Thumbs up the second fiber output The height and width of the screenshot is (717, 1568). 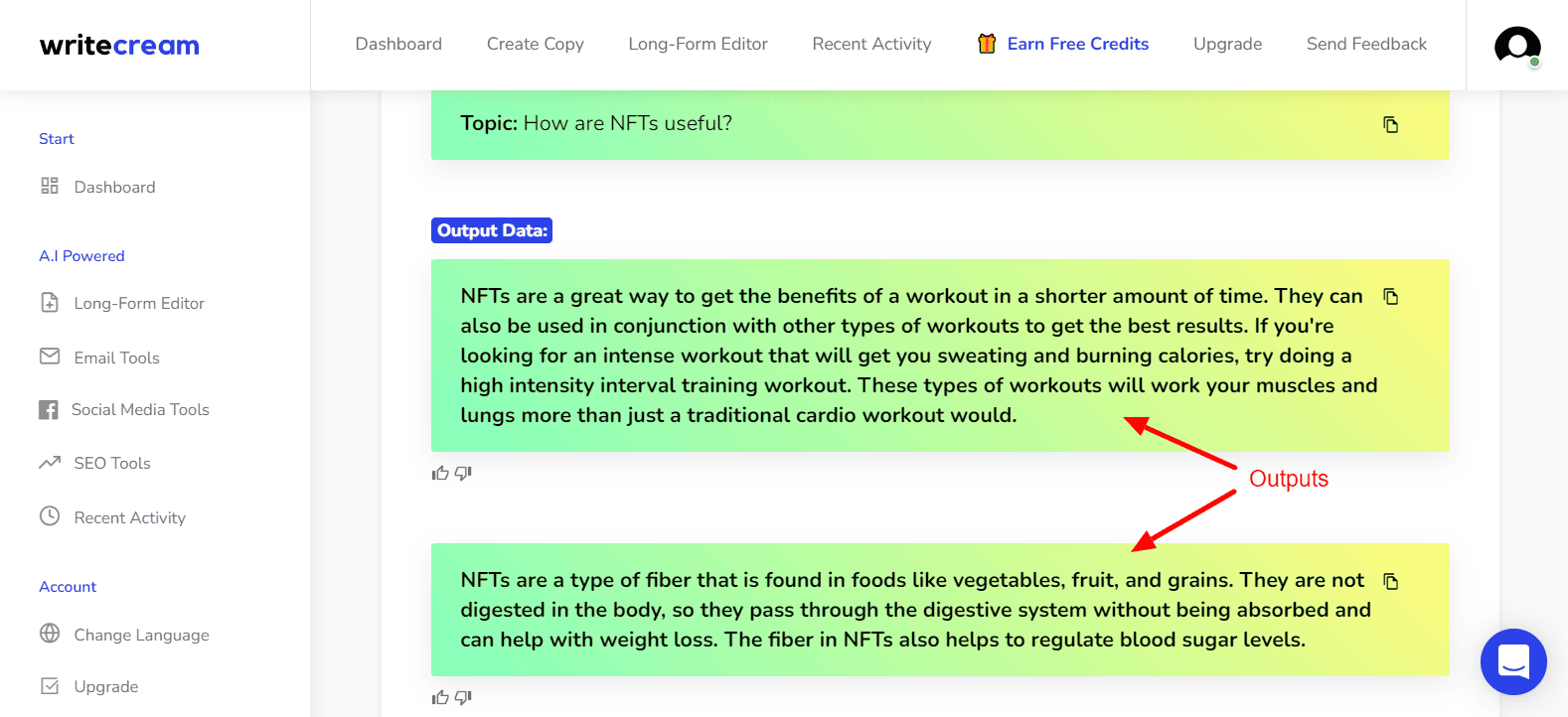pos(440,697)
